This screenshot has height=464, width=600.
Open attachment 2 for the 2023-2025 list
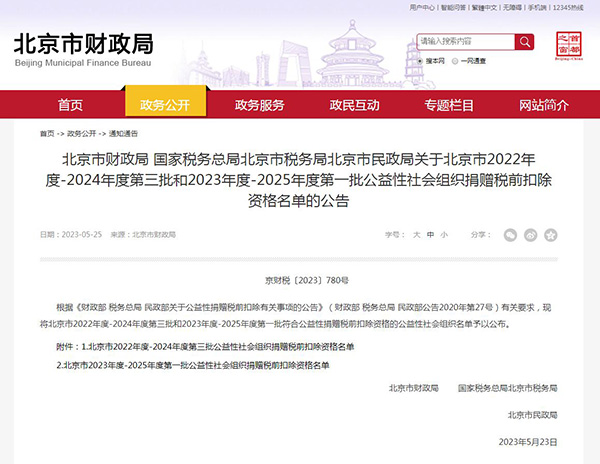(193, 365)
